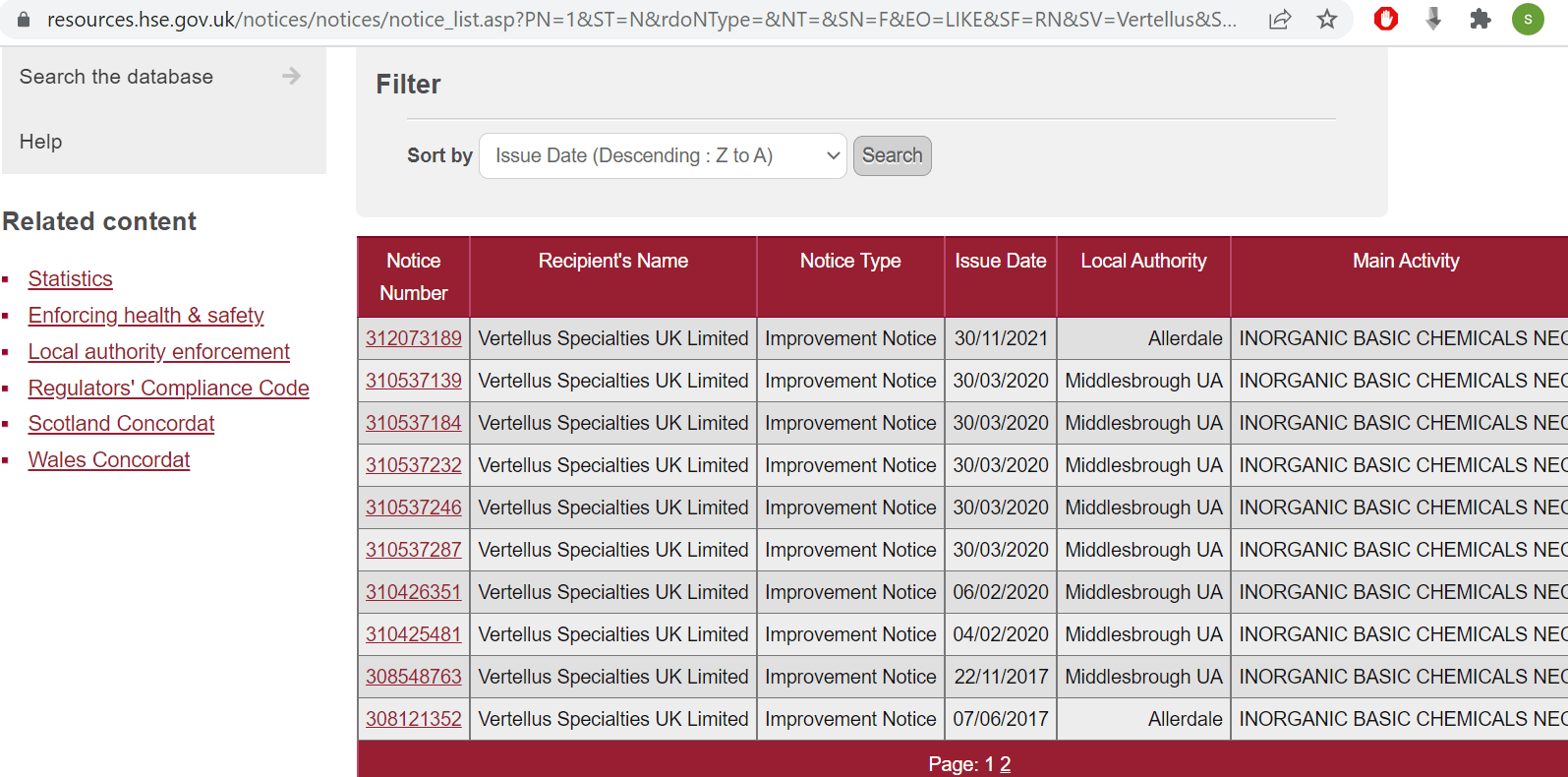Click the Search the database arrow icon

(291, 76)
